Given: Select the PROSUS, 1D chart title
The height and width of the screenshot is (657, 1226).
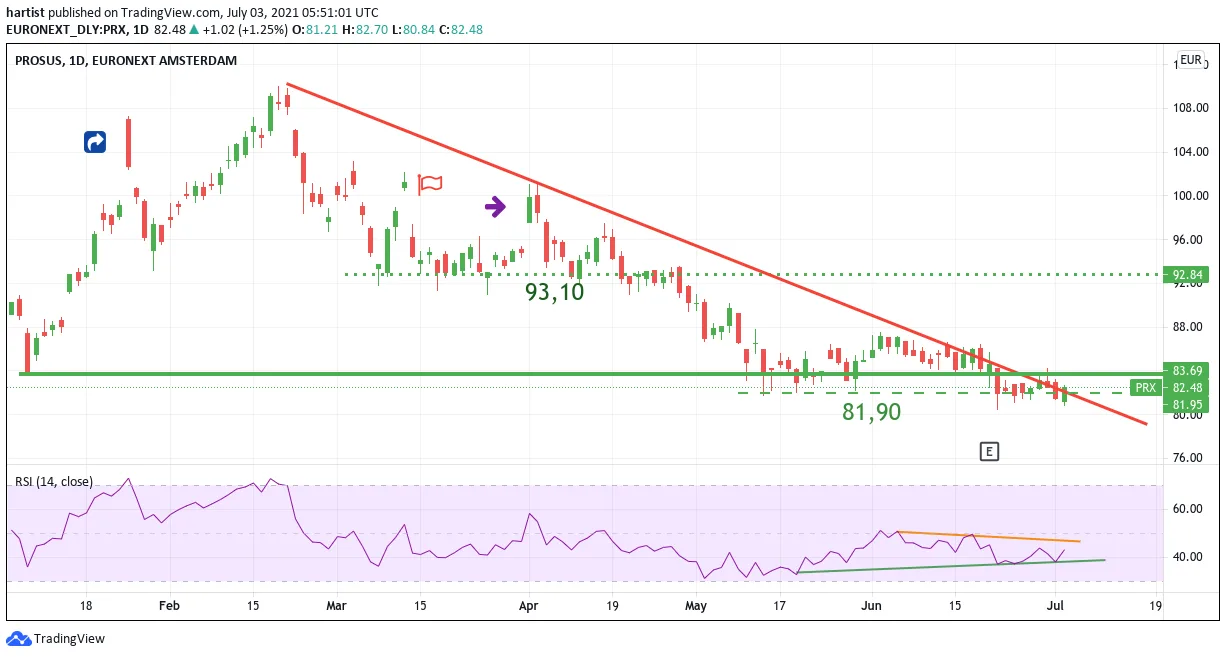Looking at the screenshot, I should [x=126, y=60].
